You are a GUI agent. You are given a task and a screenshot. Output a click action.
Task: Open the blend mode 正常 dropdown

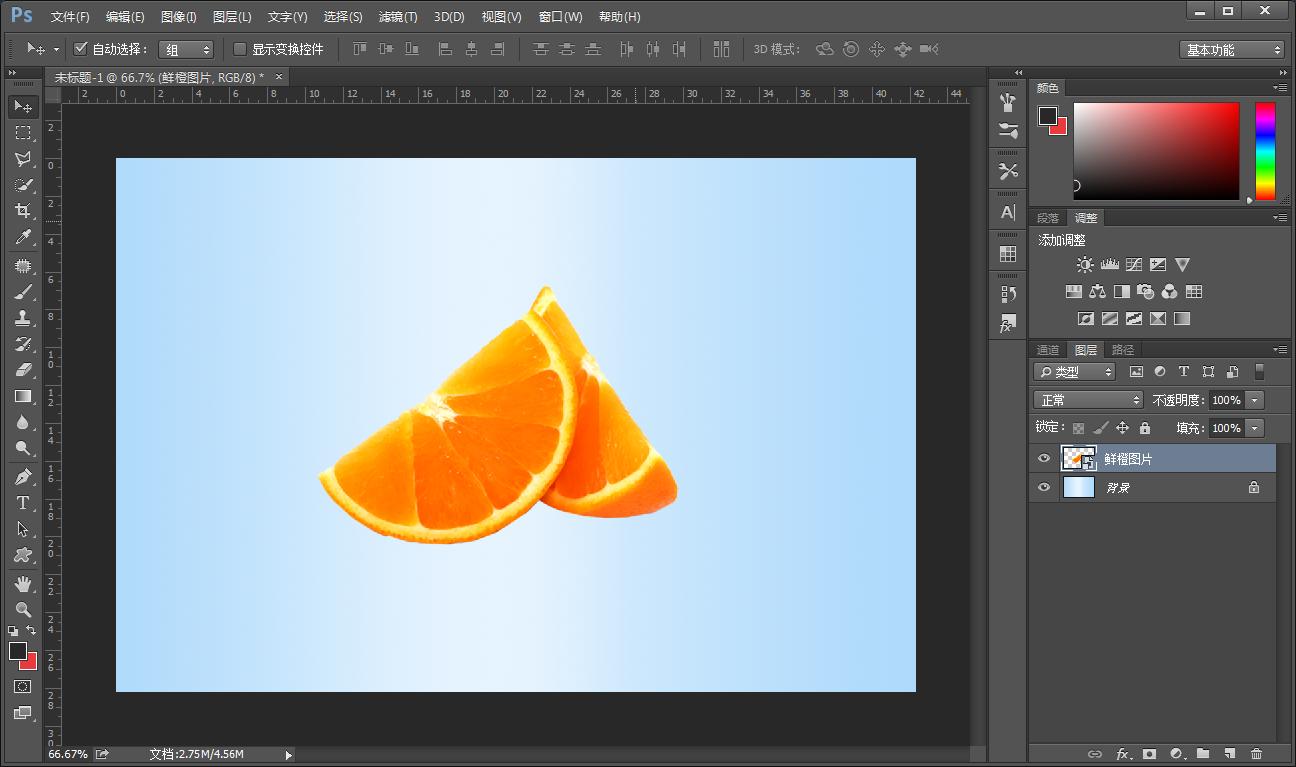point(1088,400)
